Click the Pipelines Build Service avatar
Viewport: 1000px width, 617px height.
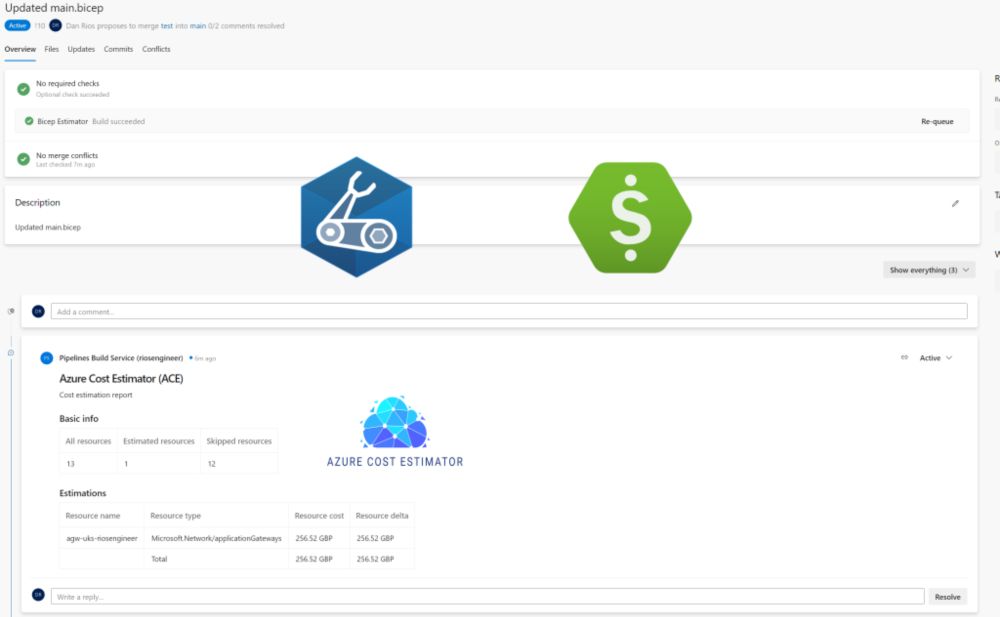tap(47, 358)
